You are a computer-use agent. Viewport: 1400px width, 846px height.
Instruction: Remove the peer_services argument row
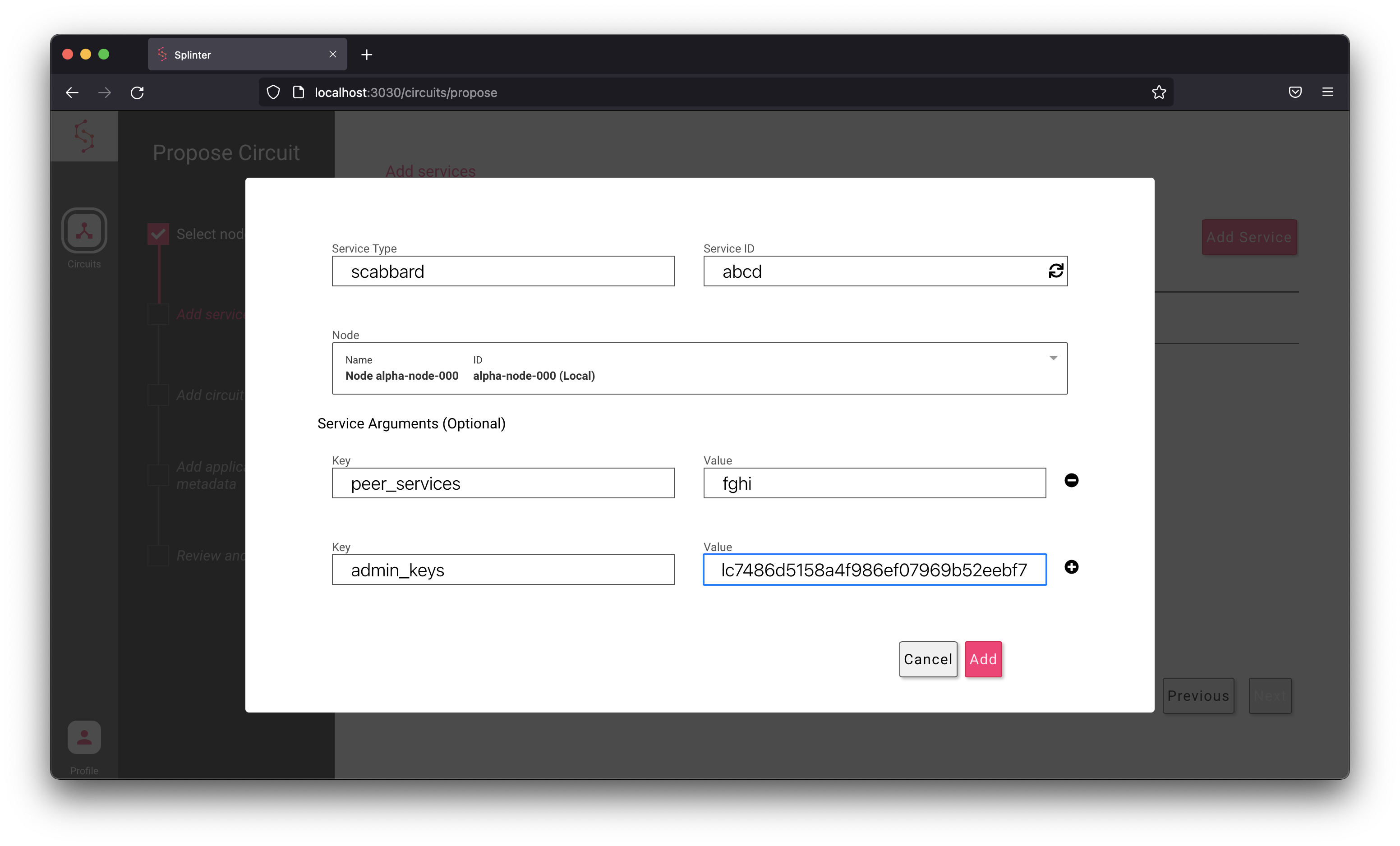1071,481
